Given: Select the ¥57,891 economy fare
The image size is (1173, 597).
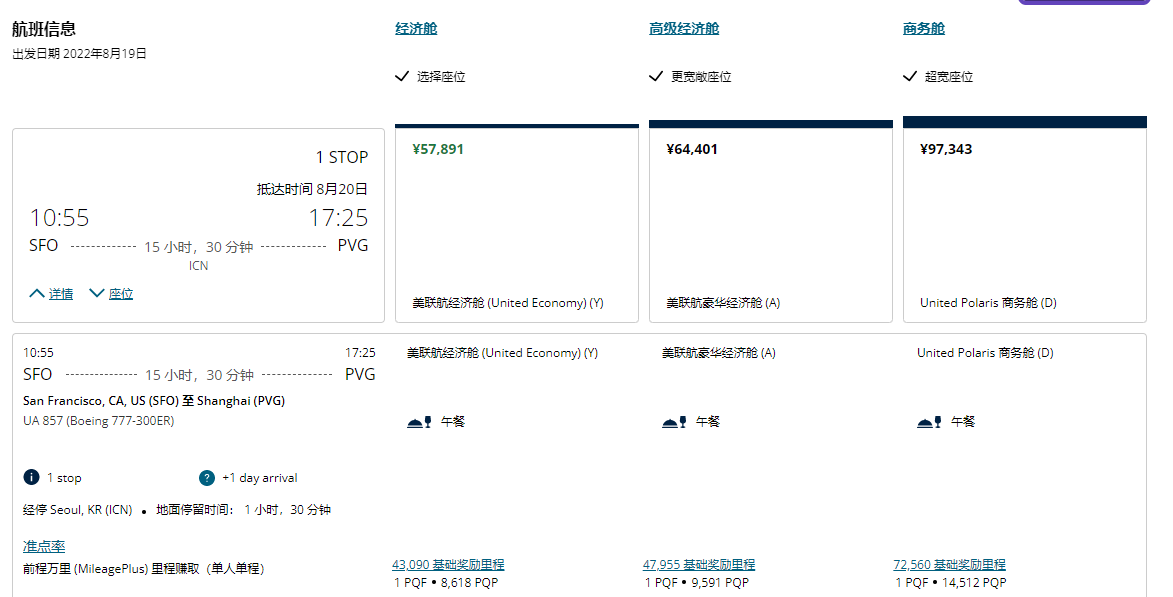Looking at the screenshot, I should tap(517, 224).
